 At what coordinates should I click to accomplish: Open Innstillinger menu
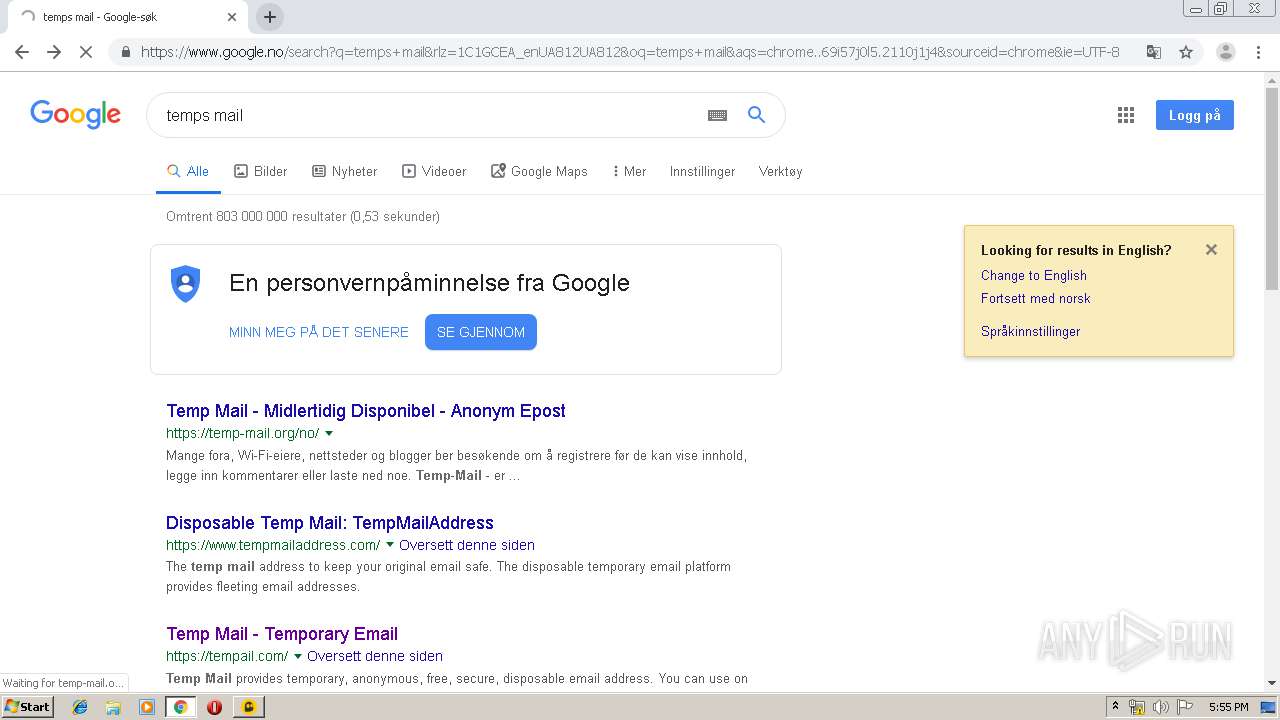702,171
